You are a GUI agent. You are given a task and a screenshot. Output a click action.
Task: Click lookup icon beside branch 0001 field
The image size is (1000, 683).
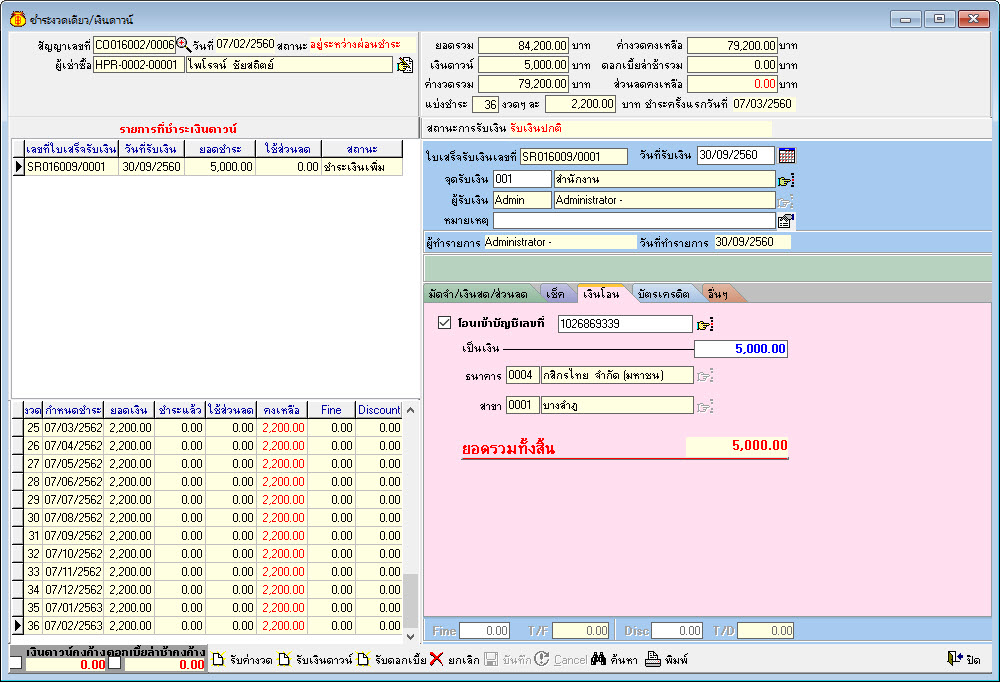tap(704, 406)
